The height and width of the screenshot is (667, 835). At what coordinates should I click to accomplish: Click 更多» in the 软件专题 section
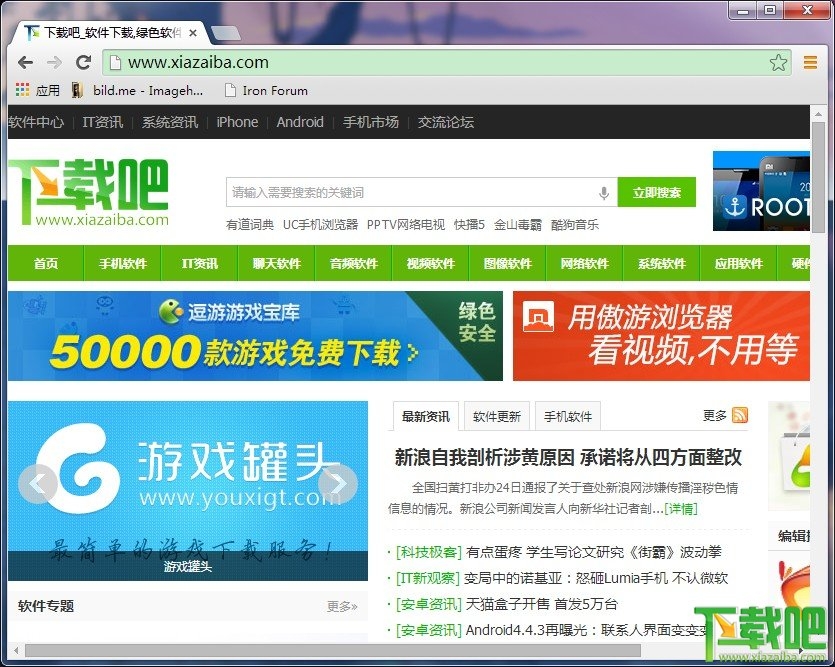[x=342, y=606]
